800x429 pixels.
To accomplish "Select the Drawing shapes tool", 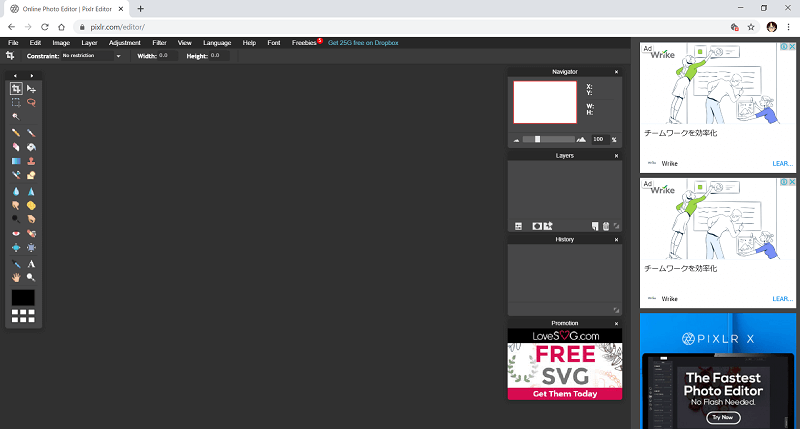I will tap(31, 175).
